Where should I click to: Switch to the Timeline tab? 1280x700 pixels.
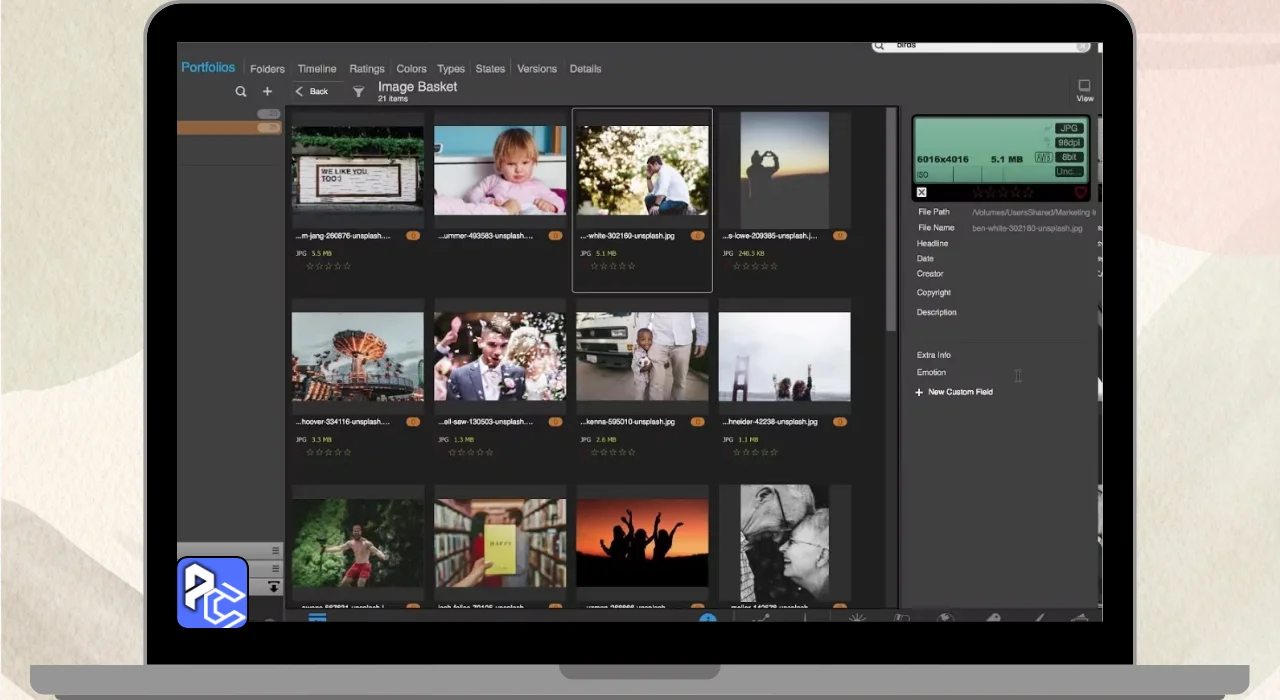pos(317,69)
